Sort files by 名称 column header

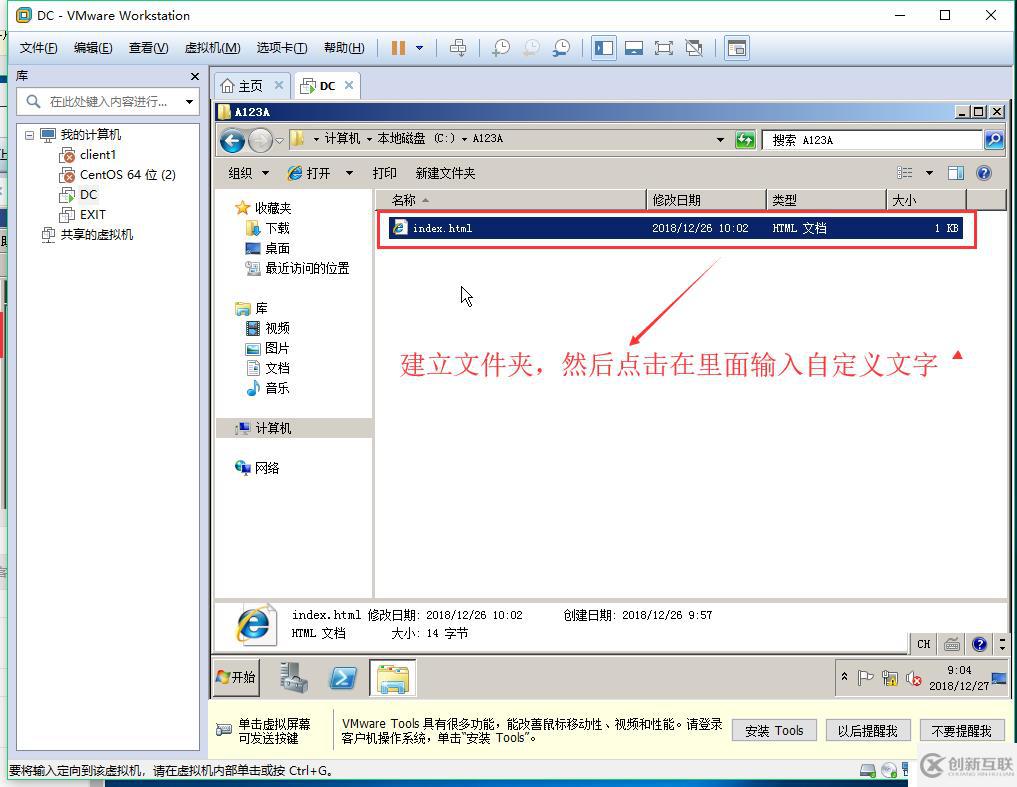510,200
